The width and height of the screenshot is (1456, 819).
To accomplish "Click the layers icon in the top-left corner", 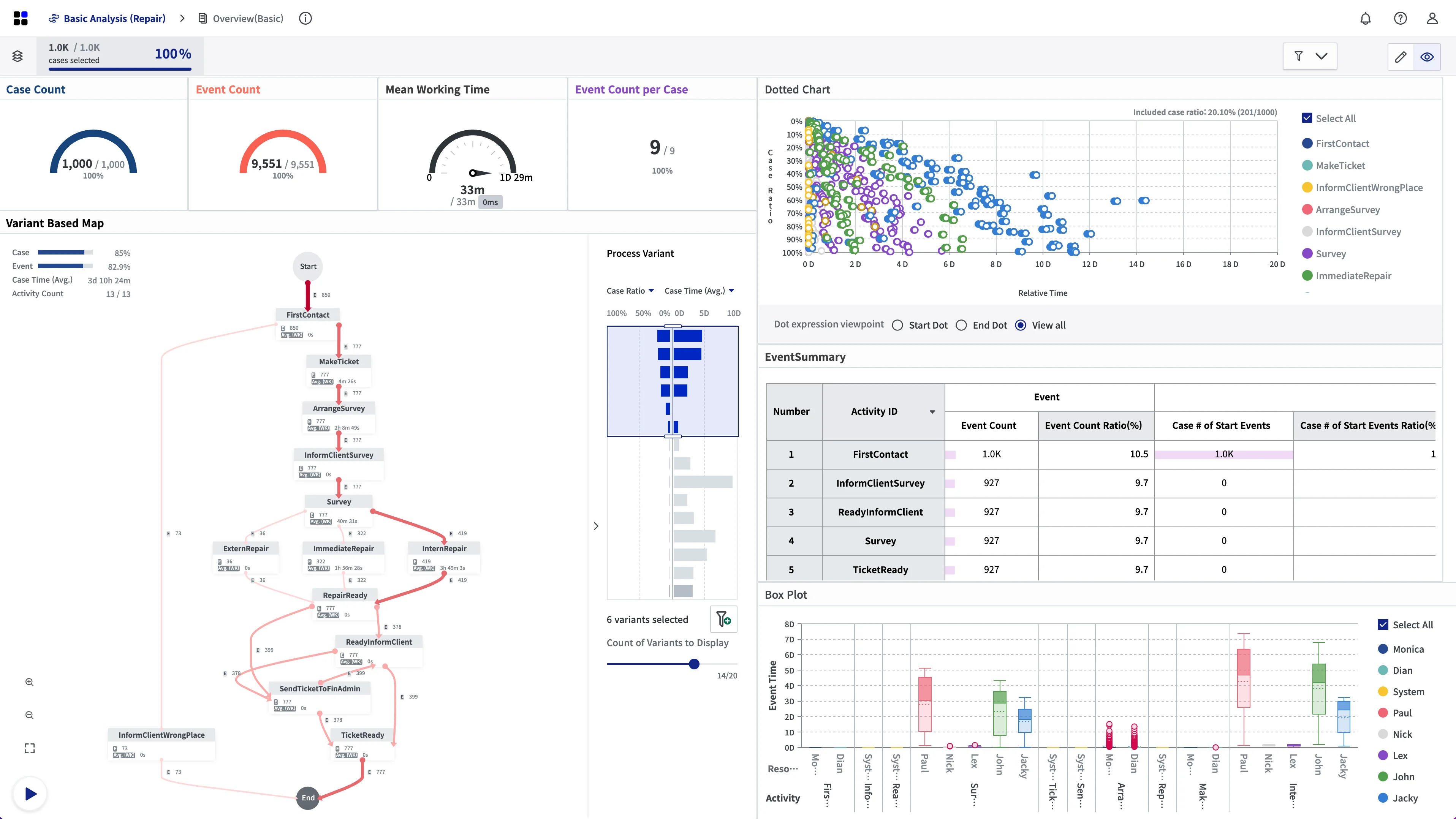I will (17, 55).
